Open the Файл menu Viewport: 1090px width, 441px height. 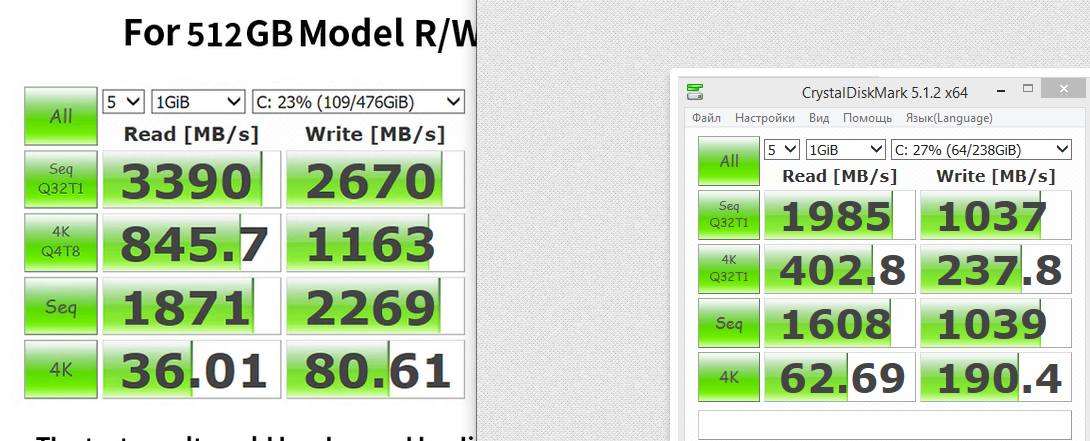[x=706, y=118]
